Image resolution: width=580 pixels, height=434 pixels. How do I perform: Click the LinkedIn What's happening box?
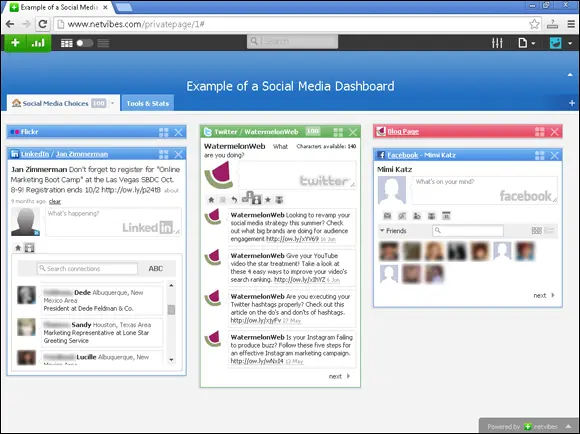tap(113, 222)
